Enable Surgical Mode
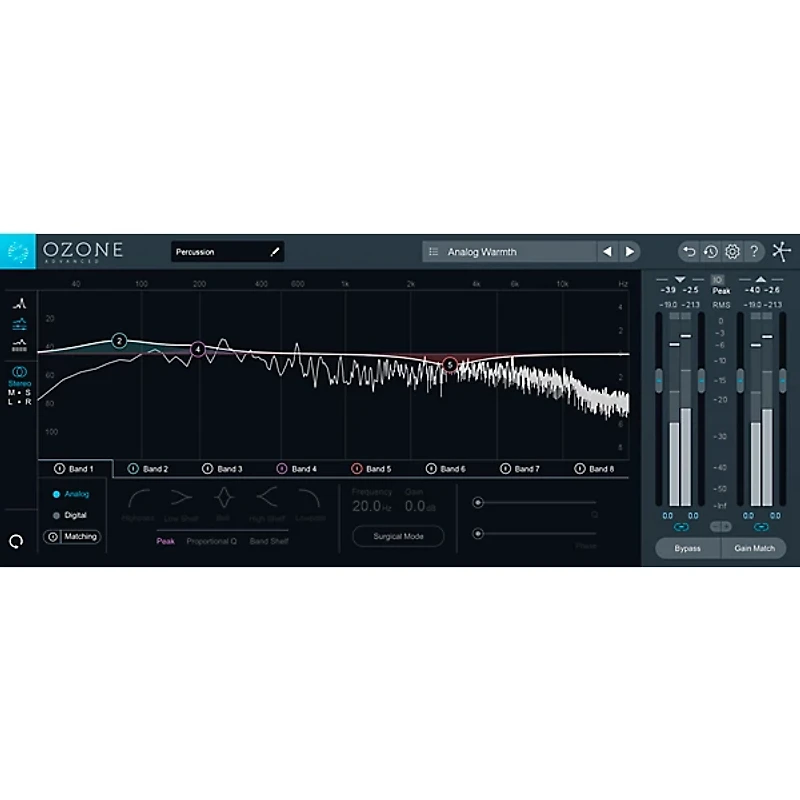Image resolution: width=800 pixels, height=800 pixels. 397,536
